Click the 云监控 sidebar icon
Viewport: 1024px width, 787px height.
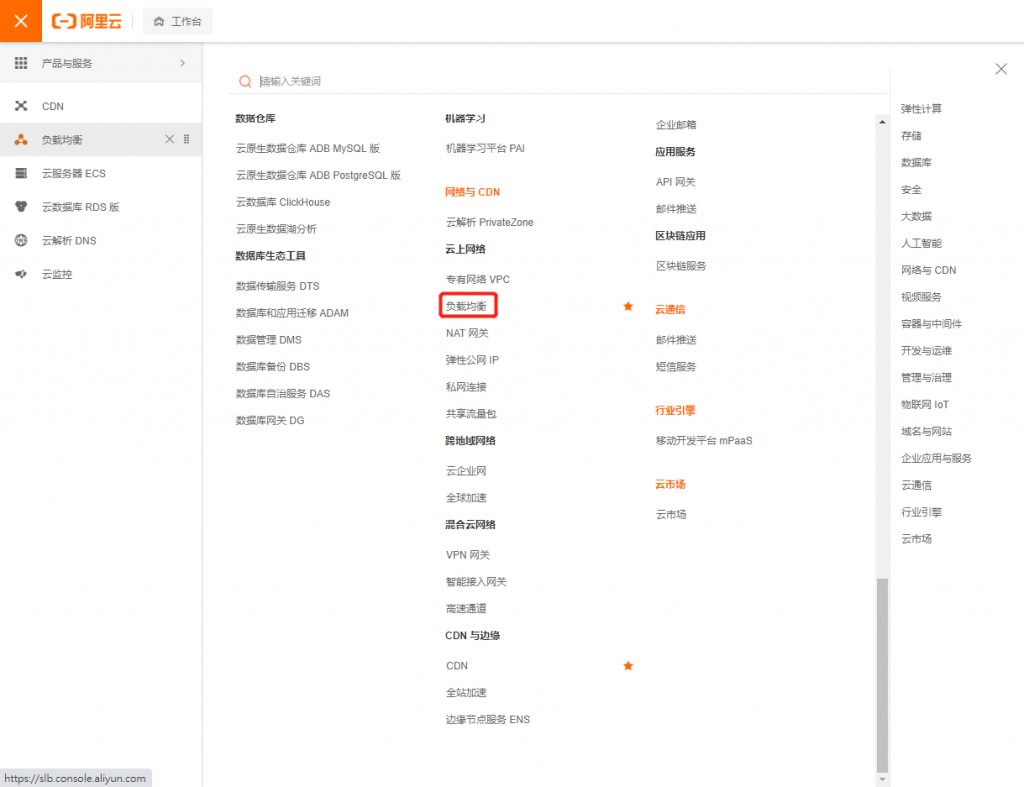click(21, 274)
